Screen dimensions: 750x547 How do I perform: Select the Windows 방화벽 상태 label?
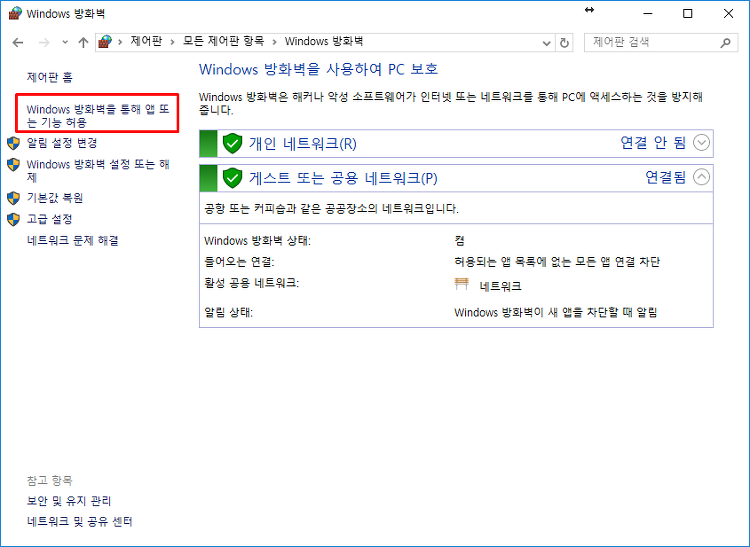point(257,241)
